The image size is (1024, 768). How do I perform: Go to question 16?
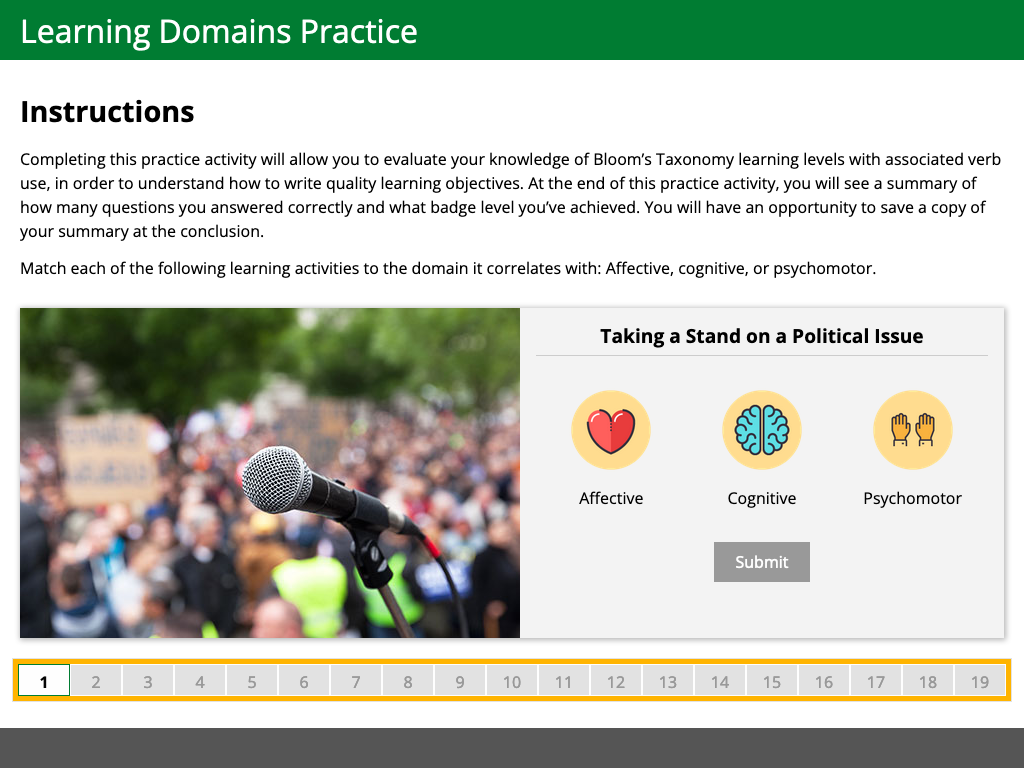pyautogui.click(x=824, y=681)
